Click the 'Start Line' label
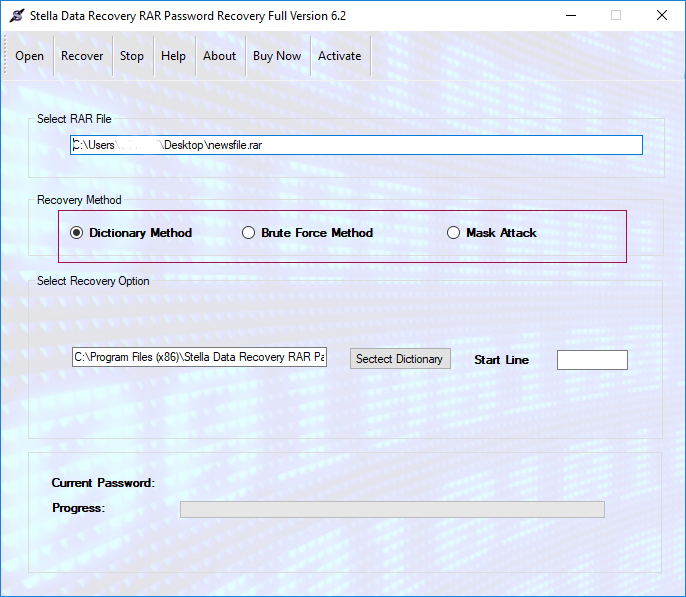 tap(501, 360)
